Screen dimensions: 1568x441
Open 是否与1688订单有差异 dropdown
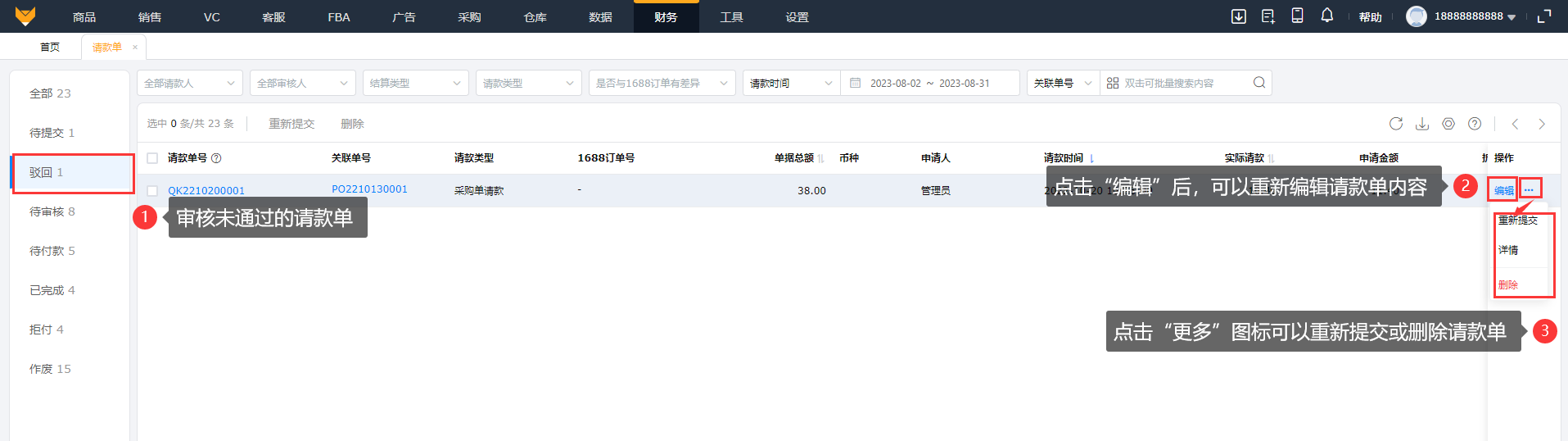(662, 83)
